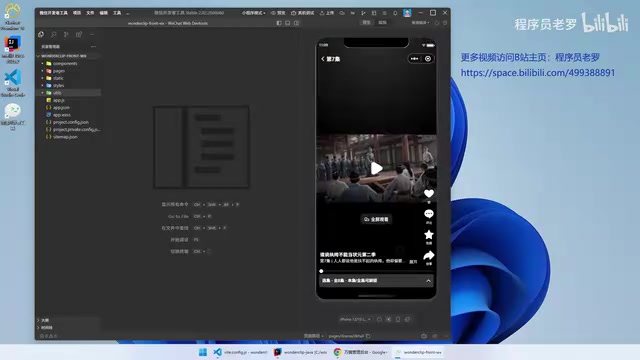640x360 pixels.
Task: Switch to Google Chrome taskbar item
Action: tap(361, 352)
